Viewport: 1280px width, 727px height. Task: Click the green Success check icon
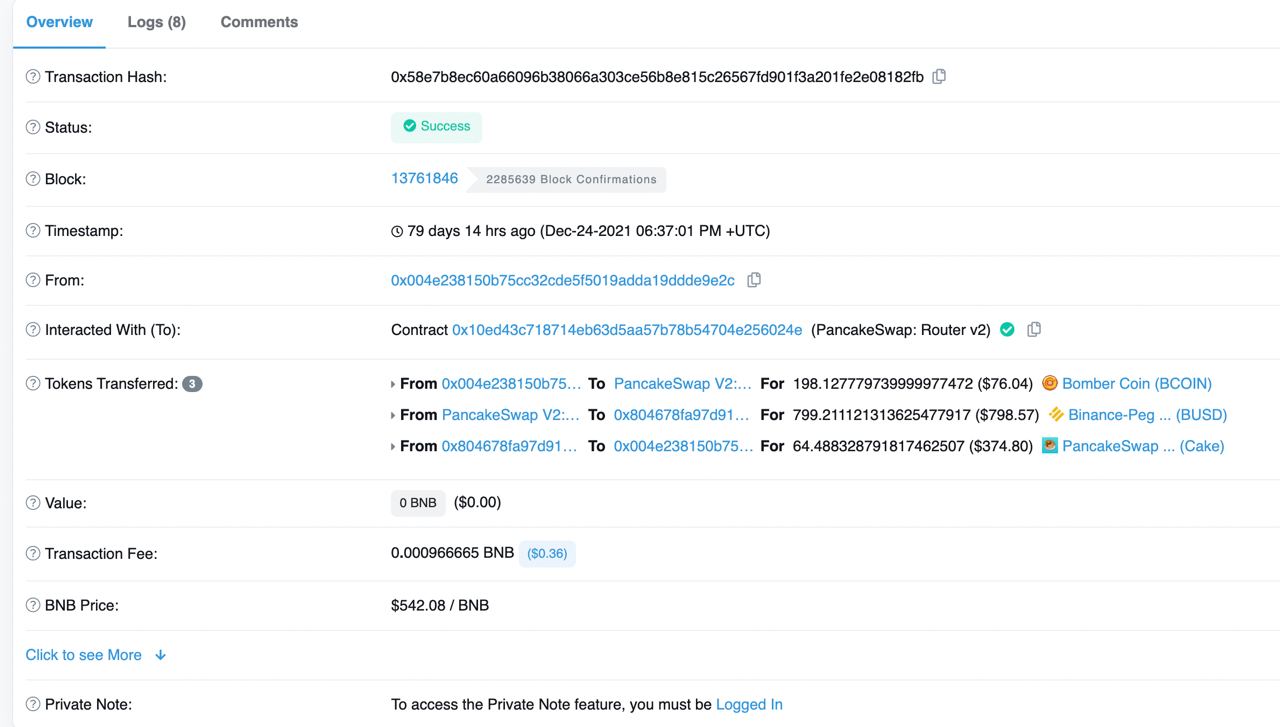pyautogui.click(x=410, y=126)
